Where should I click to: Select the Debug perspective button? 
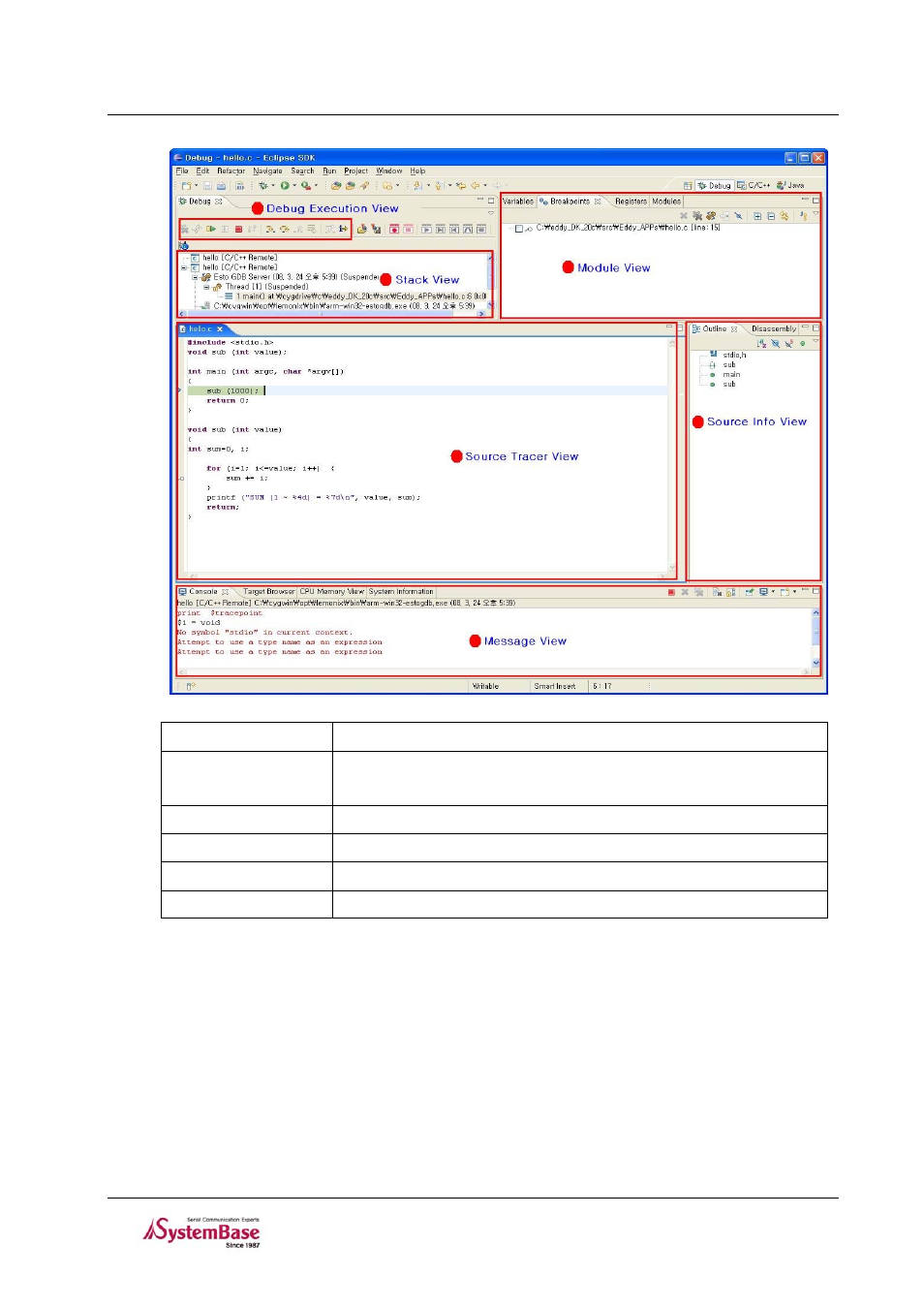[x=715, y=185]
